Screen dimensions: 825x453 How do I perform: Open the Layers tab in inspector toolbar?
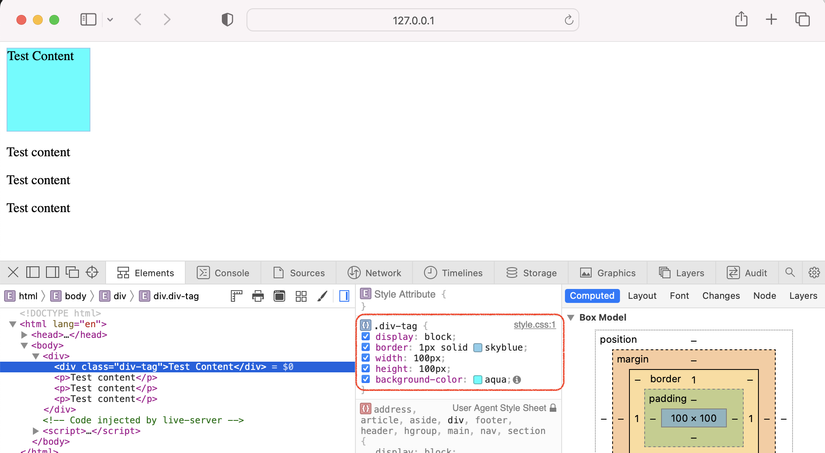tap(681, 273)
